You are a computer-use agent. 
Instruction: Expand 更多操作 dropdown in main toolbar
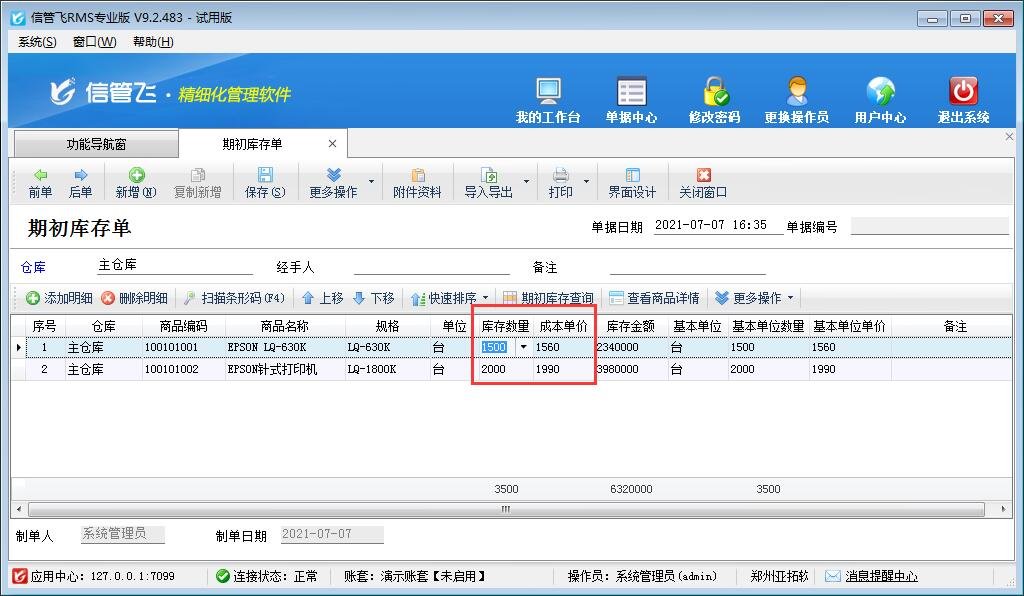372,183
